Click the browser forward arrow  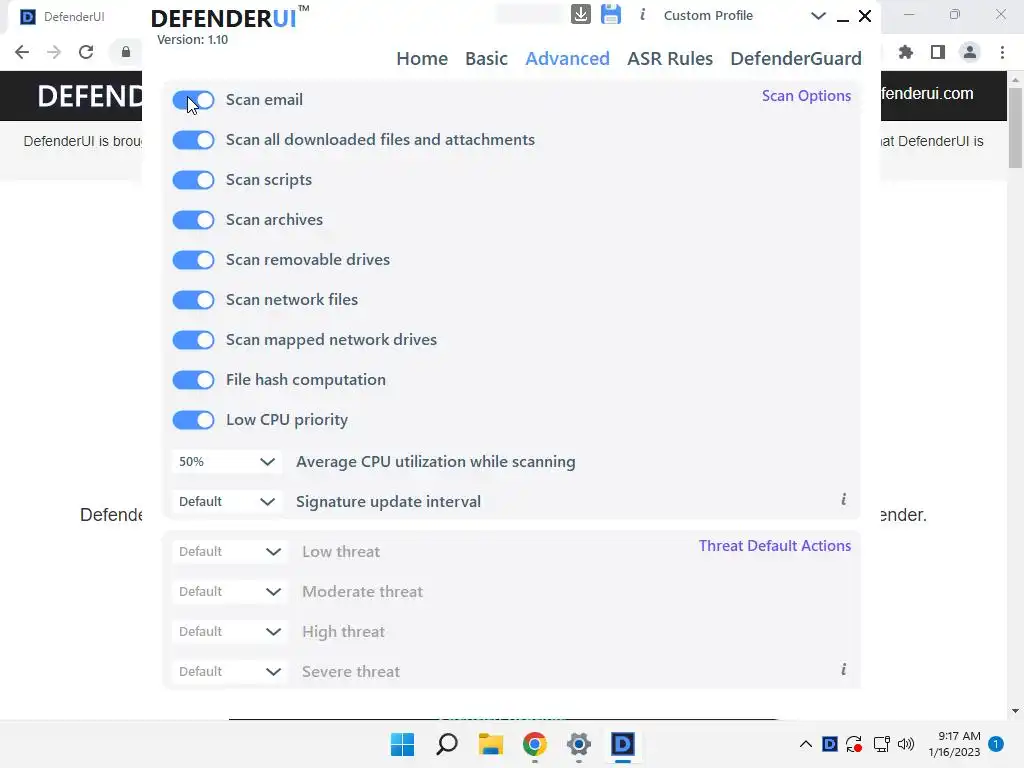(x=54, y=52)
